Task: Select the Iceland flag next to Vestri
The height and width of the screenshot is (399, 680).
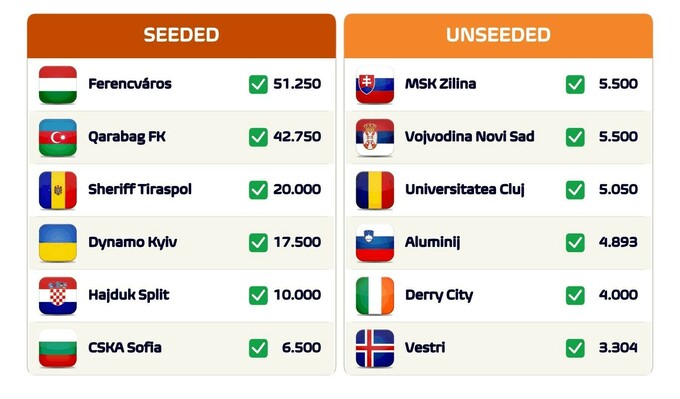Action: pos(375,349)
